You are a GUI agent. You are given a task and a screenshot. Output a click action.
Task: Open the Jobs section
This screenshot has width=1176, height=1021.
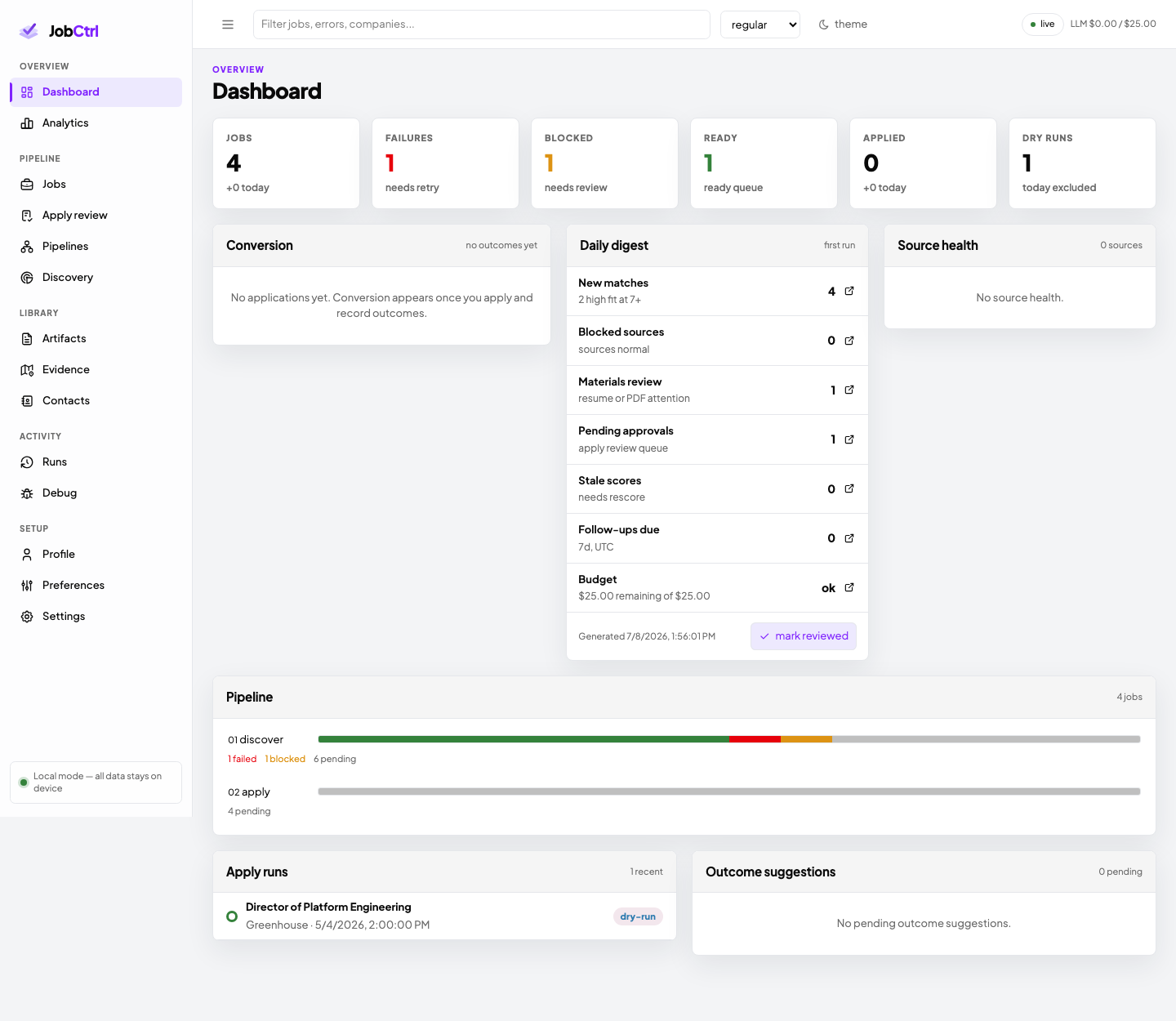96,185
